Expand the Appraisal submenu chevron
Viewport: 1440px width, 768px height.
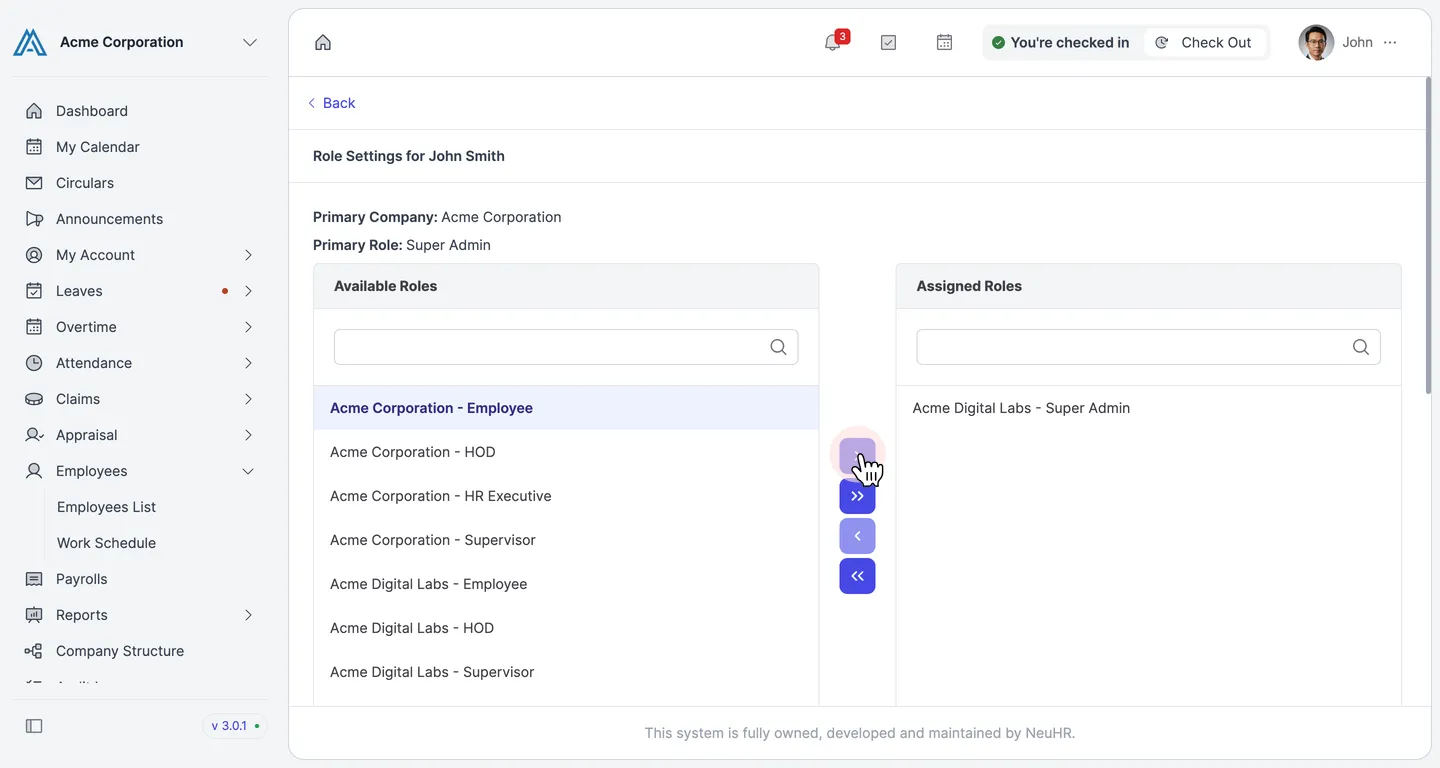(248, 435)
